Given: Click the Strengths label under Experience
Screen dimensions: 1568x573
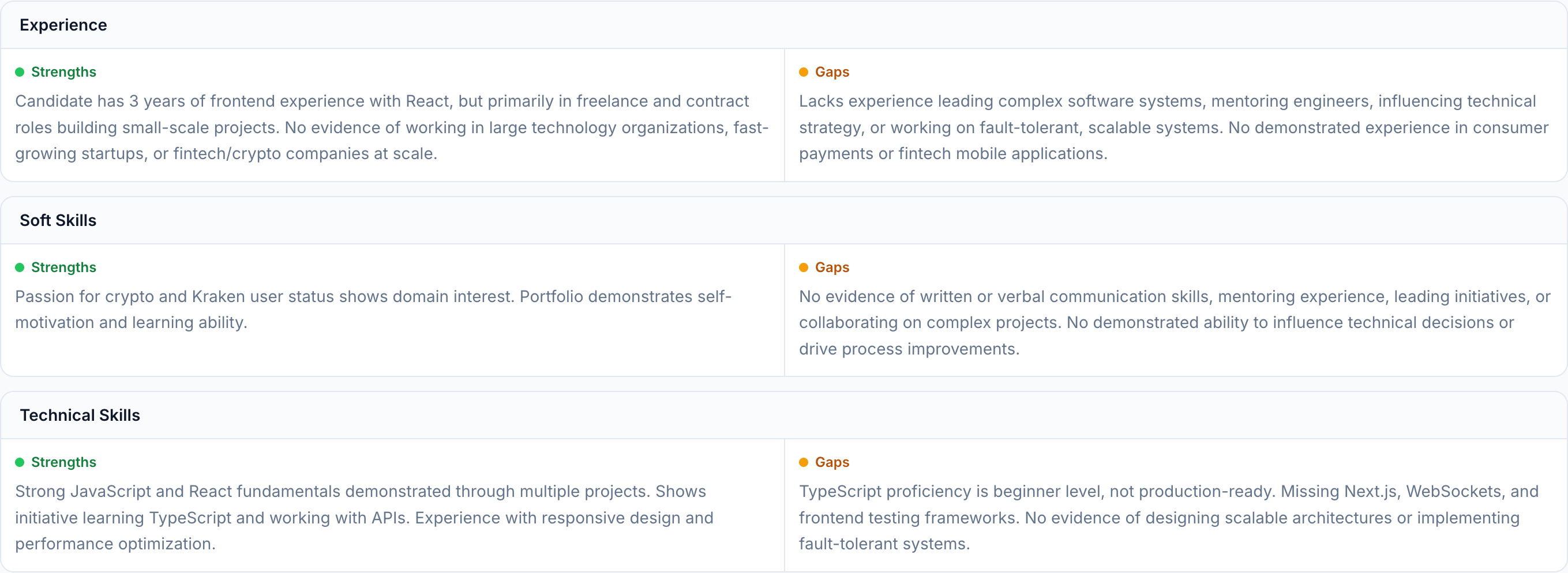Looking at the screenshot, I should [x=63, y=73].
